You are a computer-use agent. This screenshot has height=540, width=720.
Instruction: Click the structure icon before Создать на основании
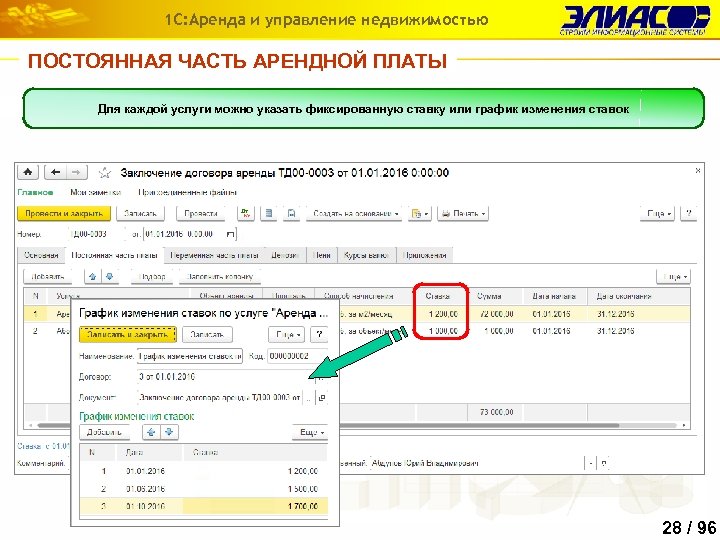point(291,214)
